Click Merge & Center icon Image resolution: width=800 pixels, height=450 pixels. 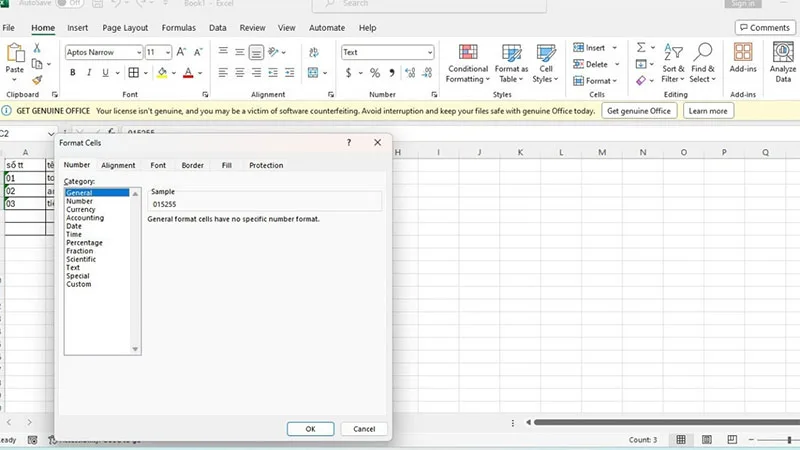point(313,73)
